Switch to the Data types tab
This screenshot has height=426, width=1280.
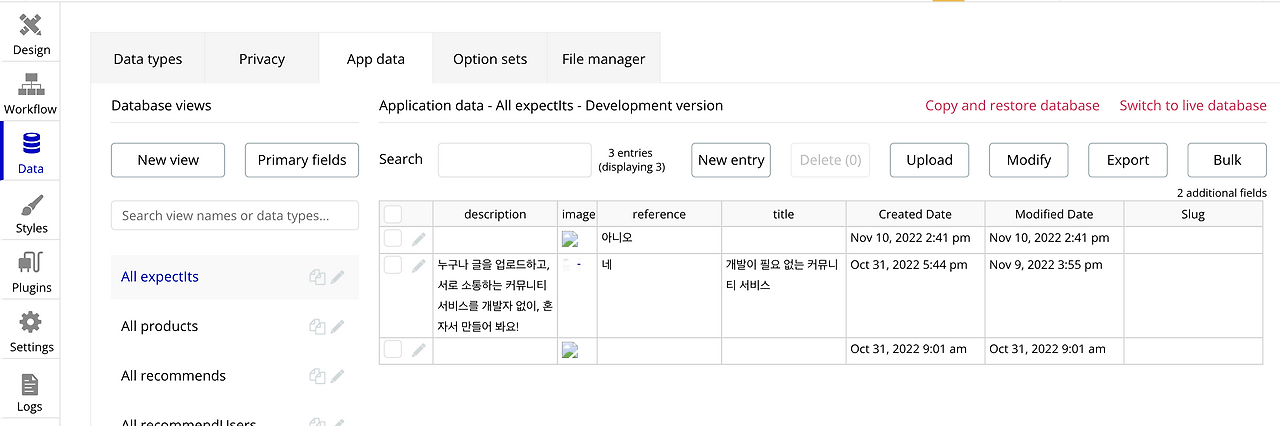pos(148,59)
